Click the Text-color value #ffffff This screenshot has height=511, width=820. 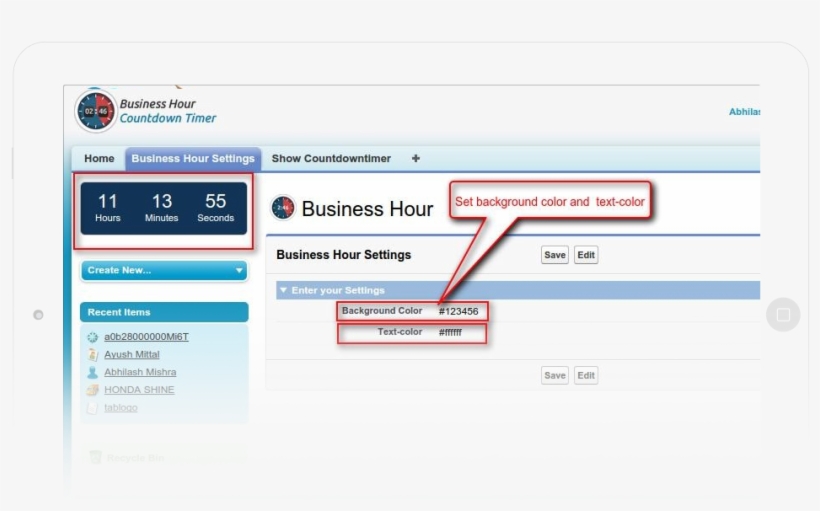click(450, 332)
